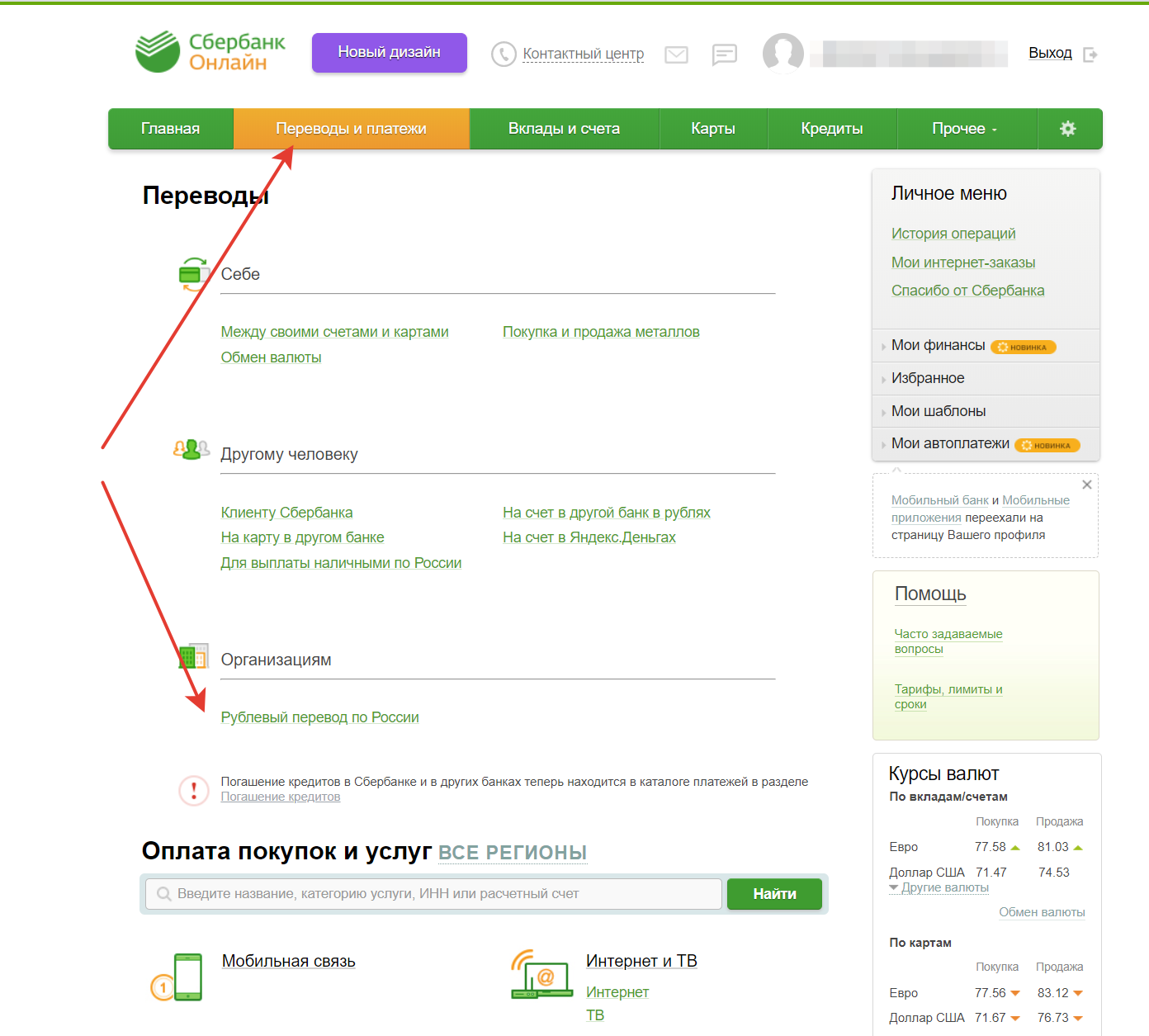The height and width of the screenshot is (1036, 1149).
Task: Go to the Карты tab
Action: click(712, 129)
